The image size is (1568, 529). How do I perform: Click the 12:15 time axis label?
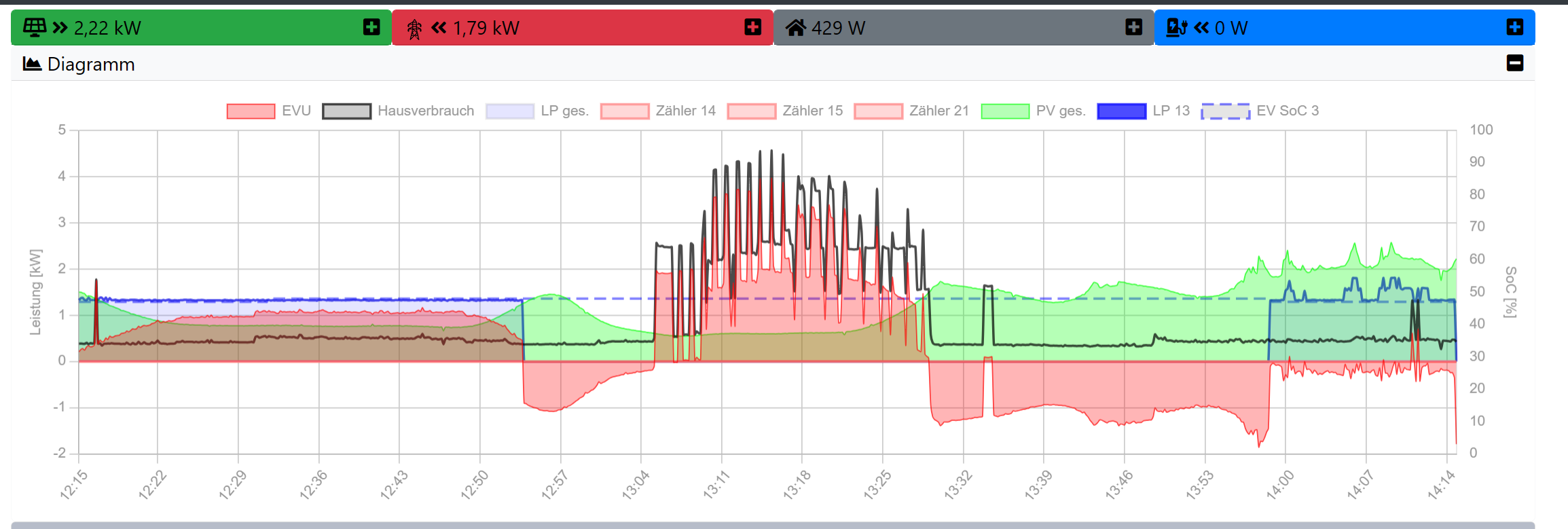point(73,485)
